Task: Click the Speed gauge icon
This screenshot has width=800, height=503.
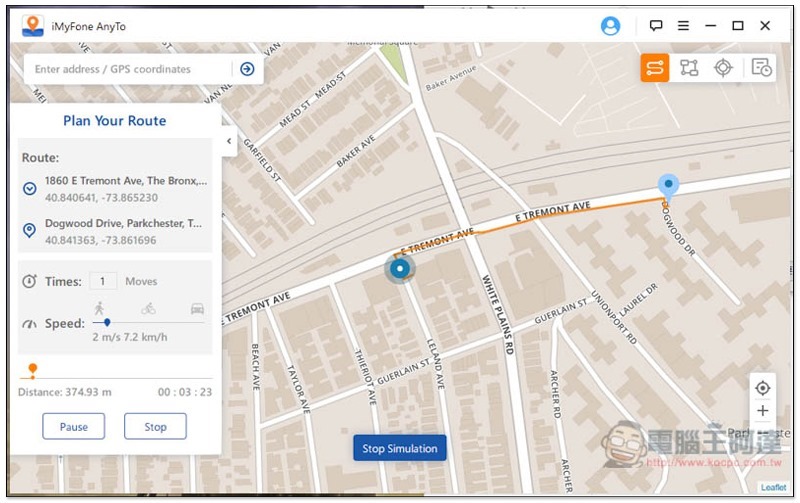Action: (30, 323)
